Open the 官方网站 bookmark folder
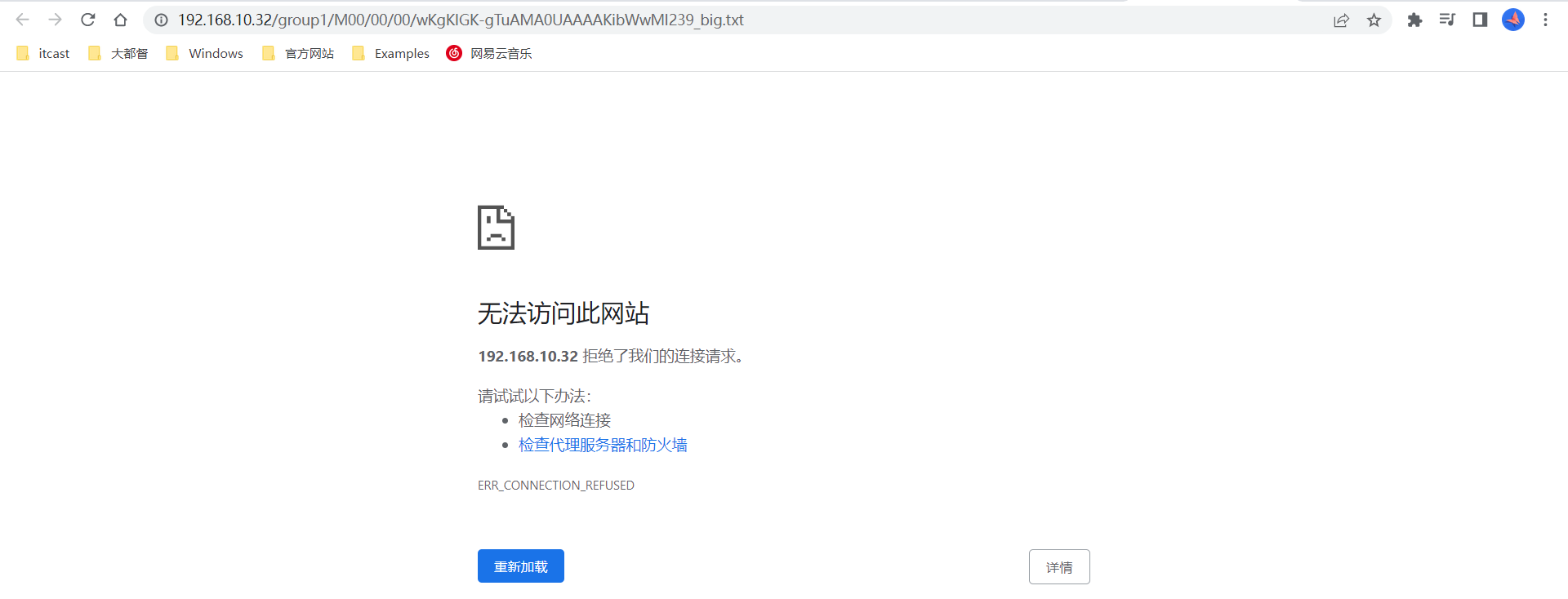The image size is (1568, 599). (x=298, y=53)
